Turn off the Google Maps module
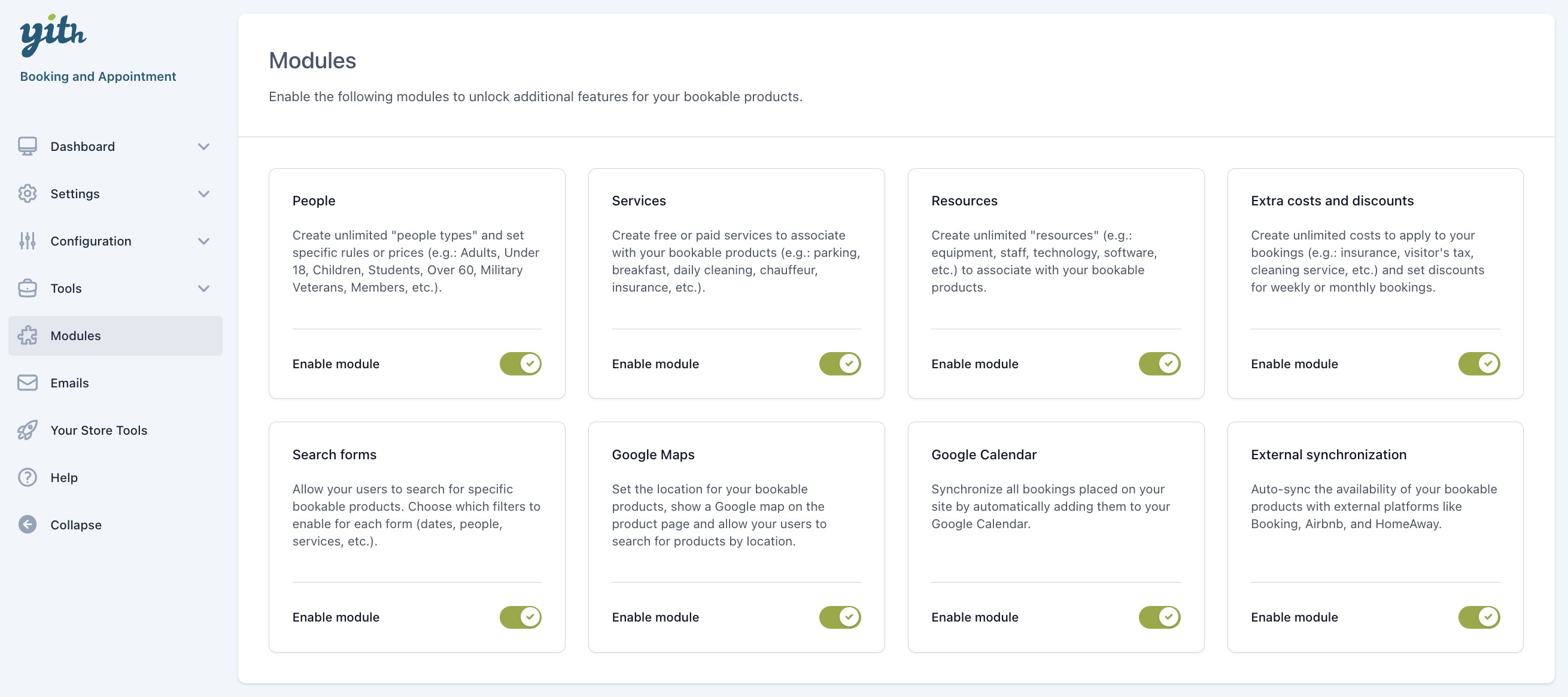The width and height of the screenshot is (1568, 697). (x=840, y=617)
